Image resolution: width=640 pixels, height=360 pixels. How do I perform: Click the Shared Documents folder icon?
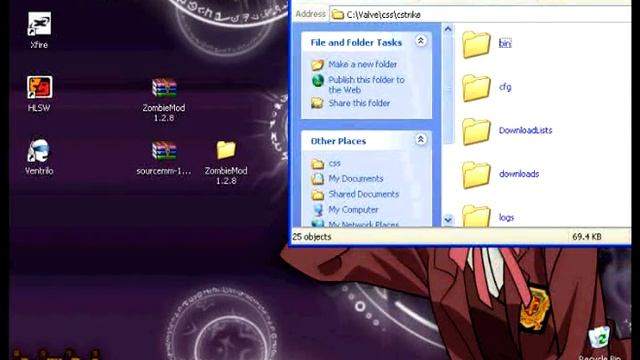pos(318,194)
